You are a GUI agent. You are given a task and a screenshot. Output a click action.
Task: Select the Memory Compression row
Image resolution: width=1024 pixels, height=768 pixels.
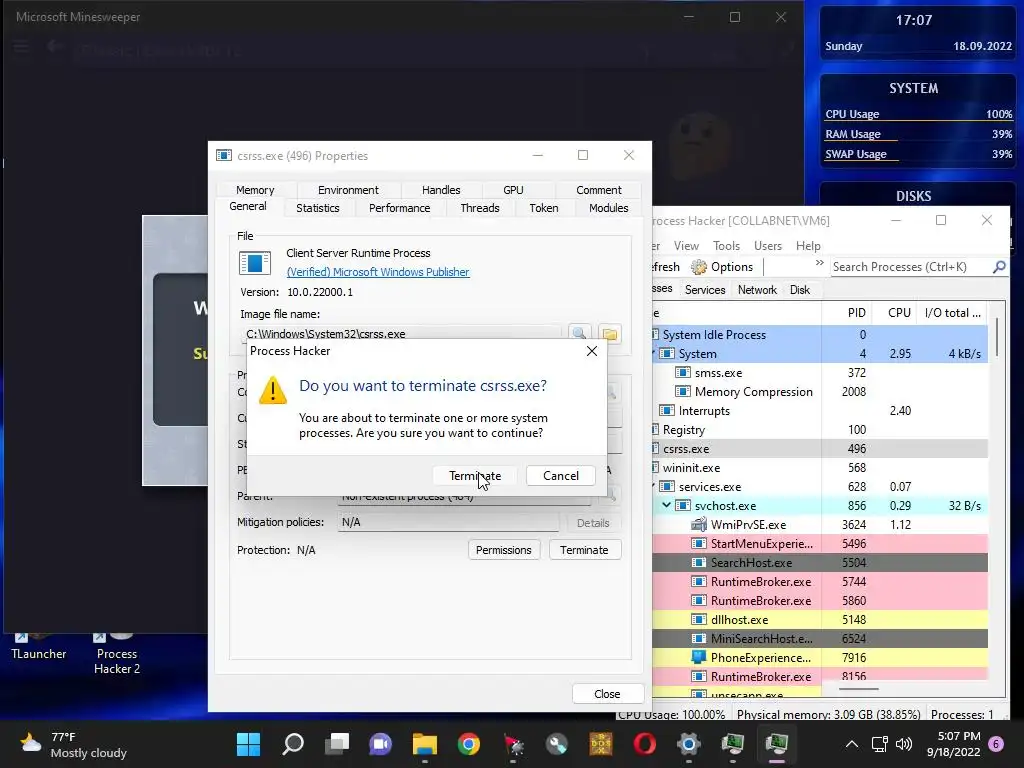tap(820, 391)
